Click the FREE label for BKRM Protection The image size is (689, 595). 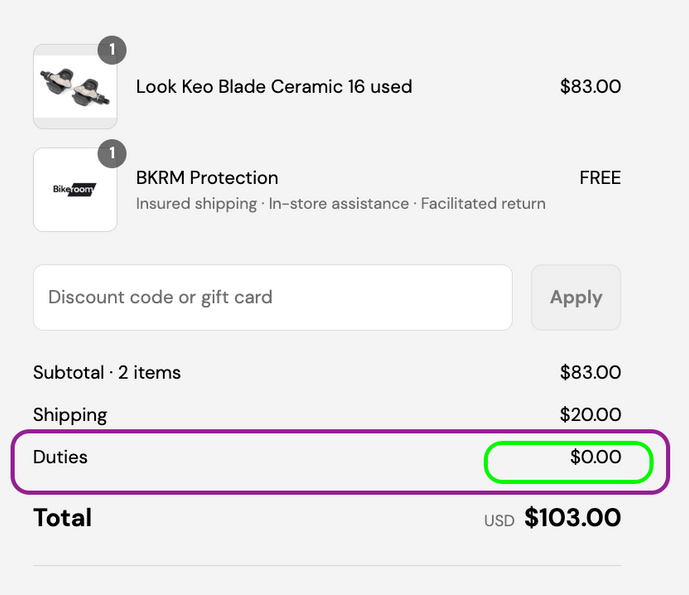(x=600, y=178)
